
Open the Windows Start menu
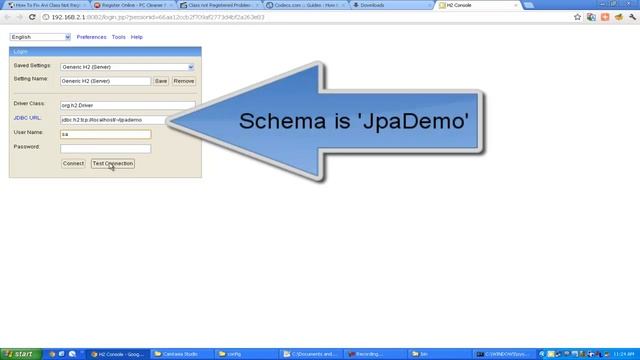[x=21, y=354]
